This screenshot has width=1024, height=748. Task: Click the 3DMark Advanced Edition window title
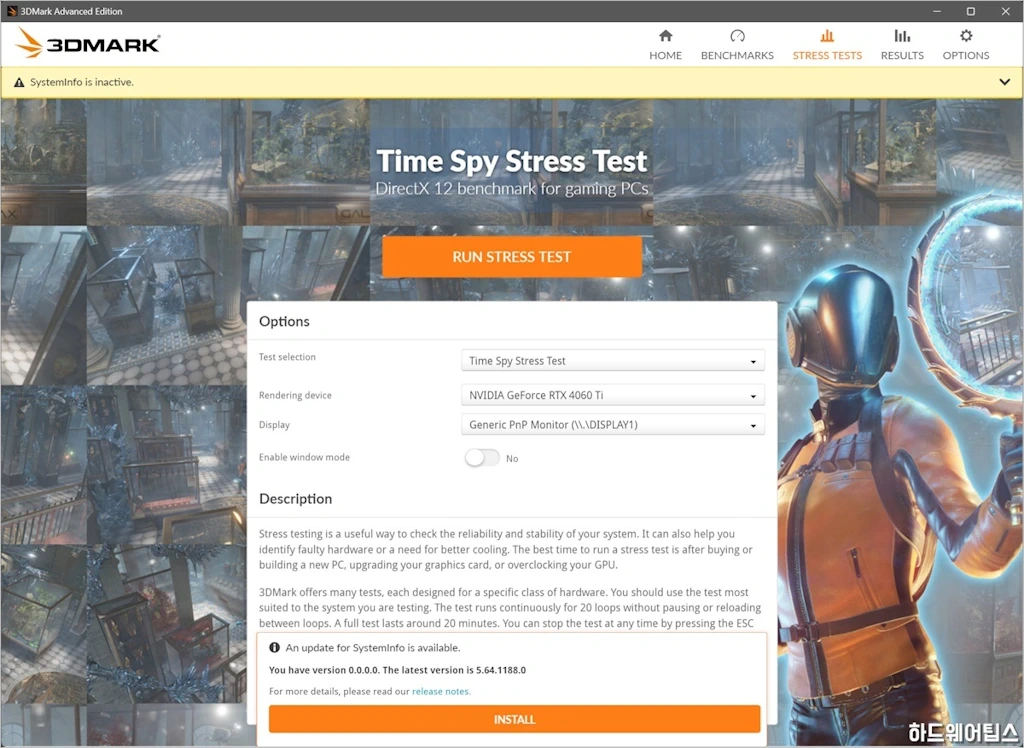tap(71, 11)
